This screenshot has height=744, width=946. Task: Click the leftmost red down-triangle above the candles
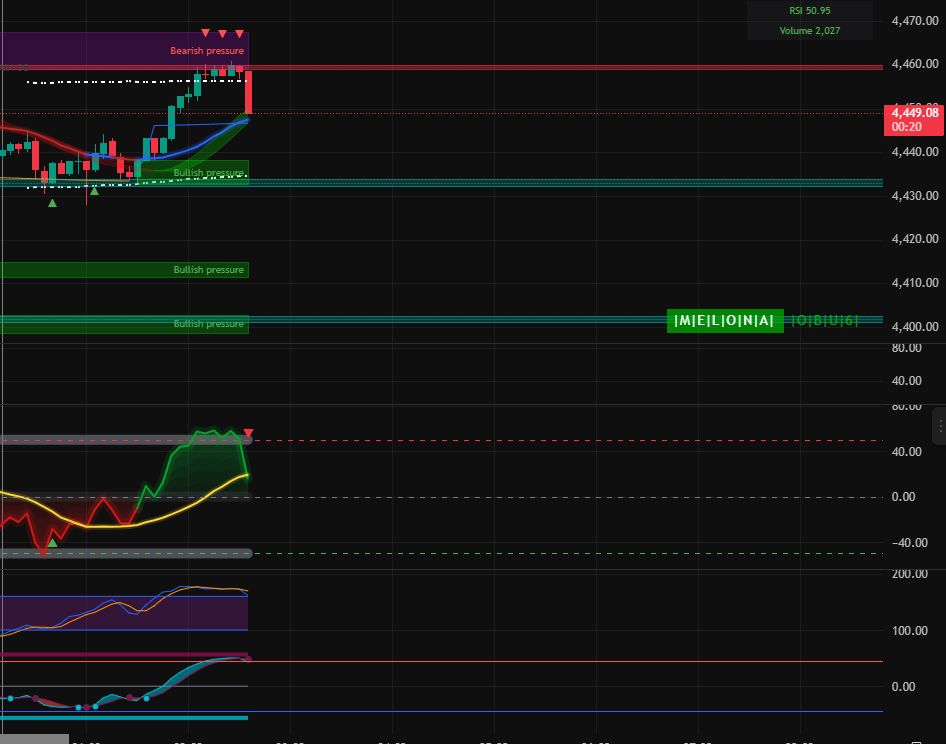[206, 35]
